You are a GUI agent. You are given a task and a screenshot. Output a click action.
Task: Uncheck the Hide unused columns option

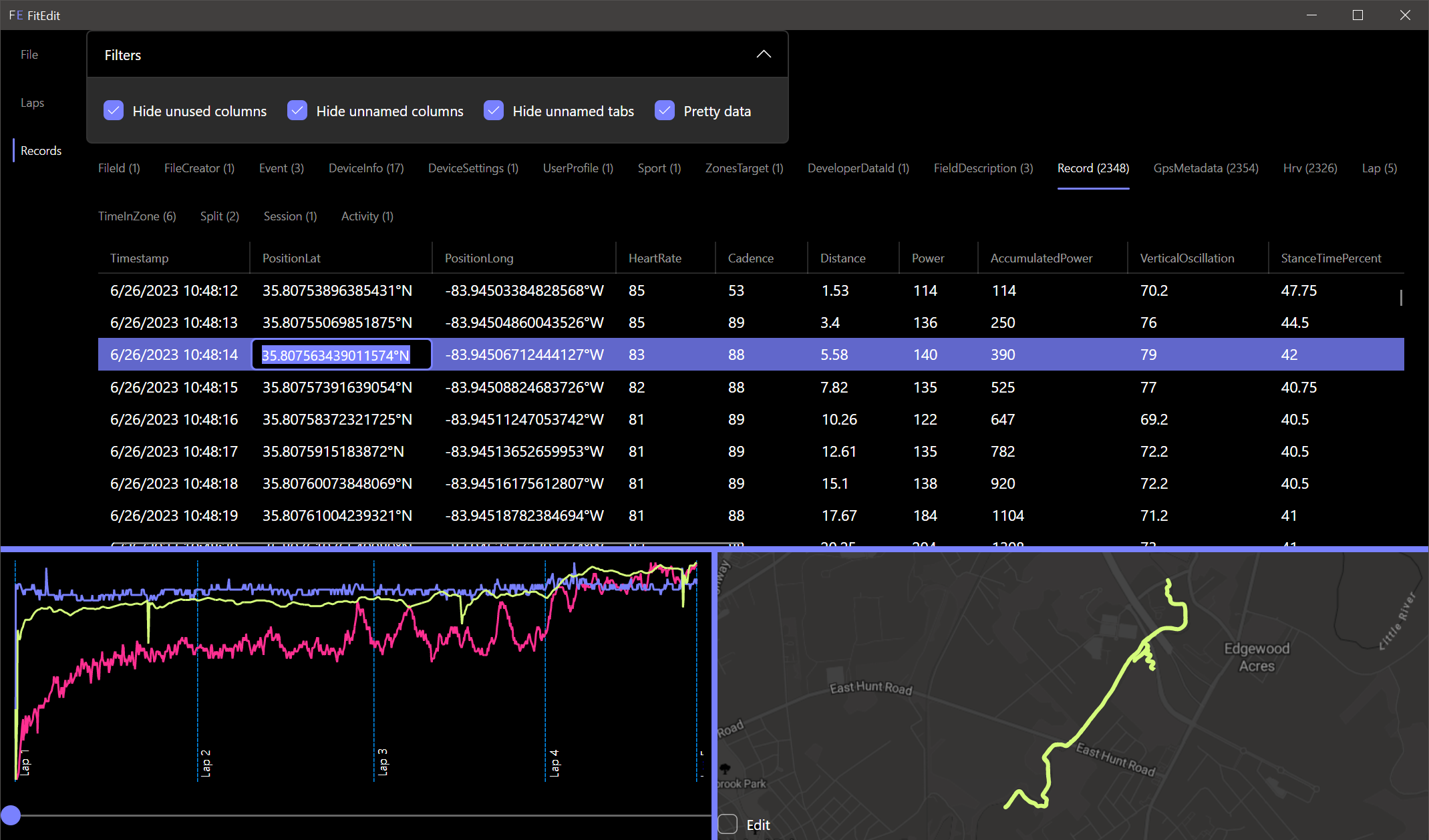114,111
